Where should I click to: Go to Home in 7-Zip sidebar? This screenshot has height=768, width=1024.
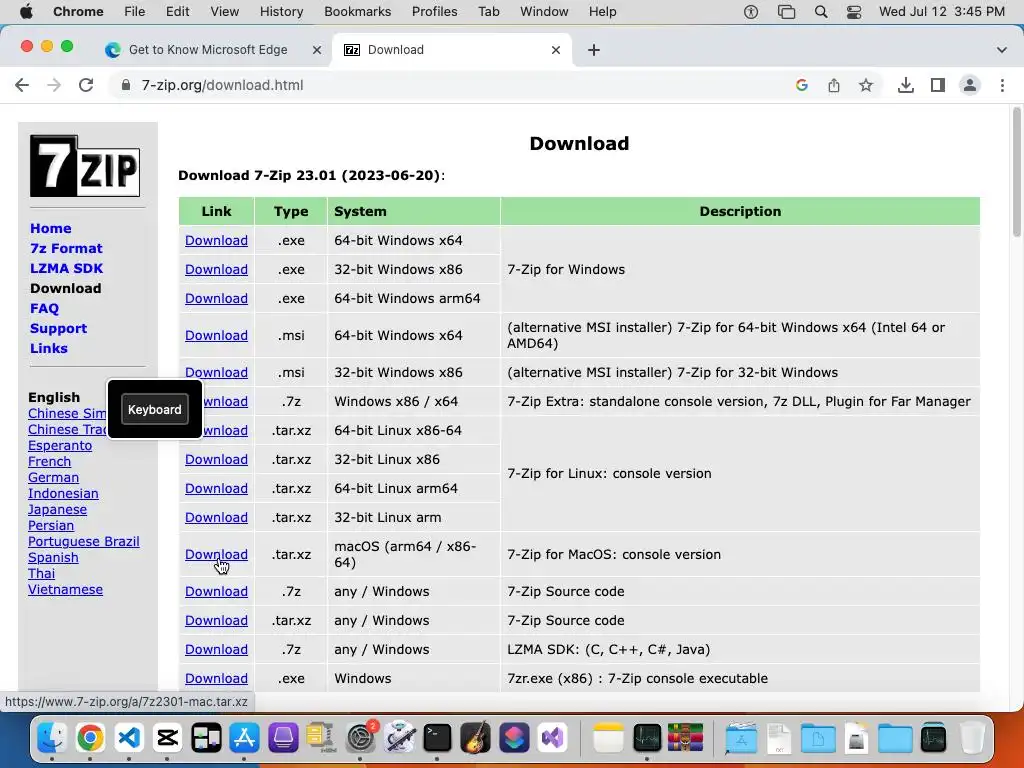[50, 229]
